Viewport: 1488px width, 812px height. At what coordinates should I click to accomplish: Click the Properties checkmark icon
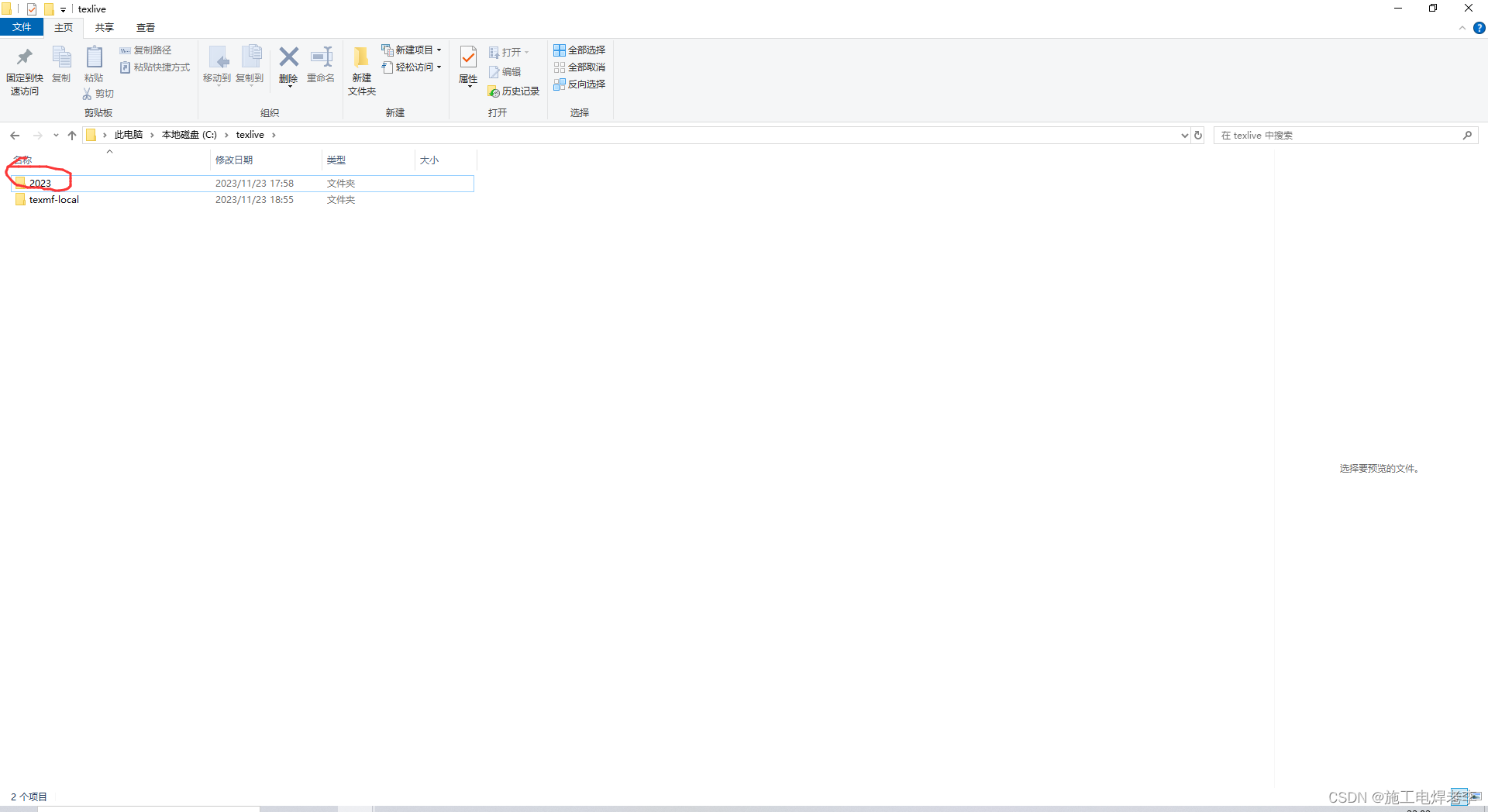pos(468,57)
